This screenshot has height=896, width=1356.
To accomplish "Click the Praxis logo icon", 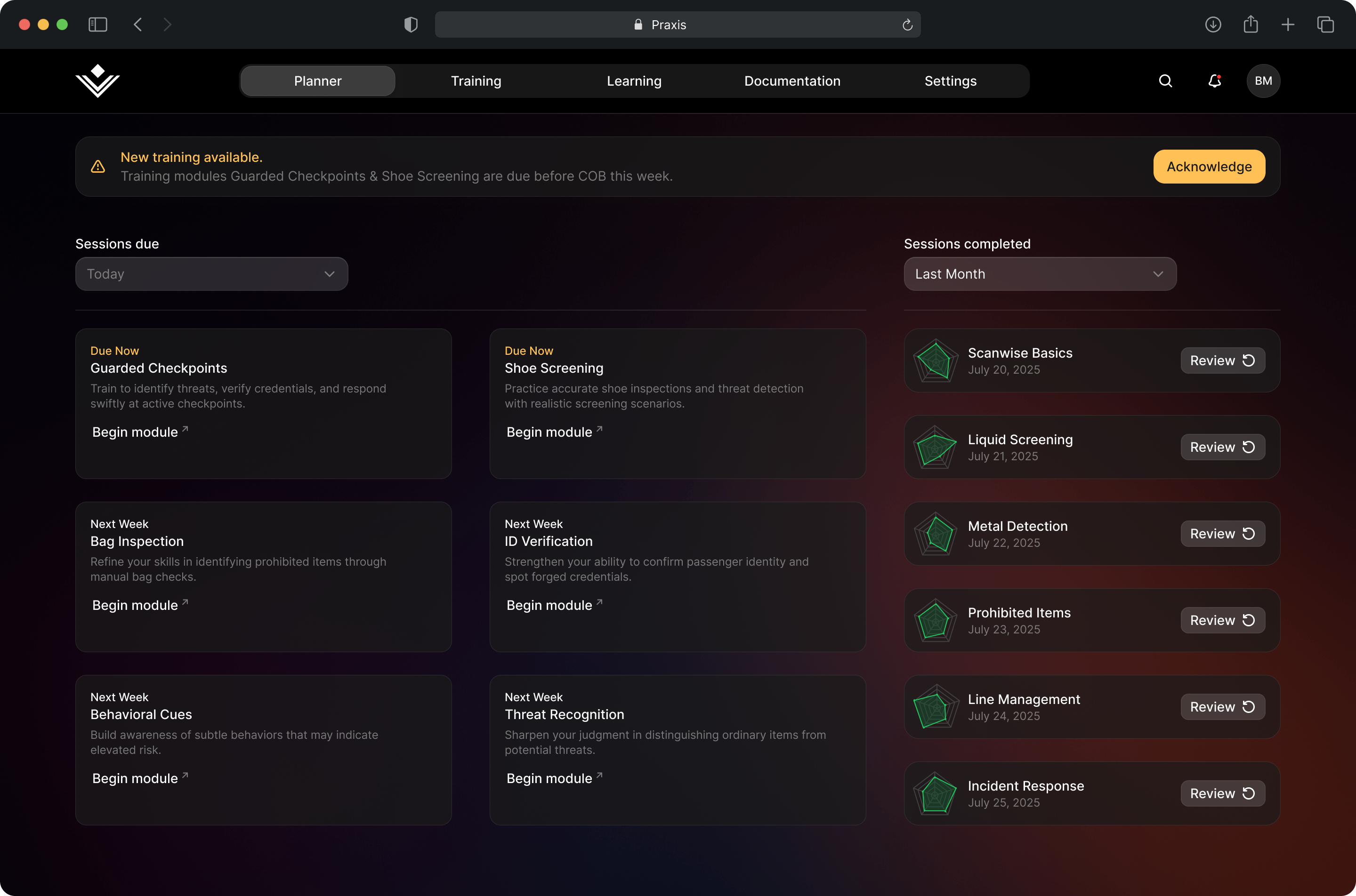I will coord(98,81).
